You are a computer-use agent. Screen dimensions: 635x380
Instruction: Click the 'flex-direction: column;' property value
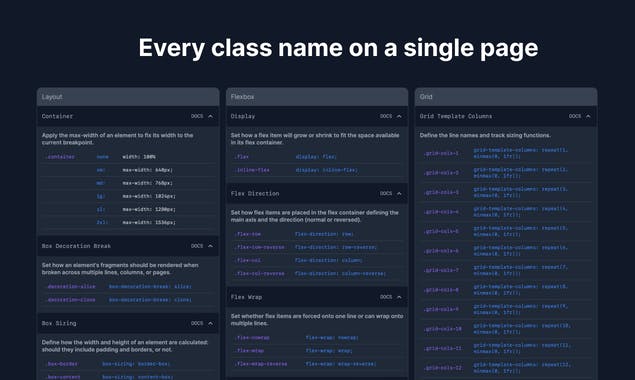(328, 260)
